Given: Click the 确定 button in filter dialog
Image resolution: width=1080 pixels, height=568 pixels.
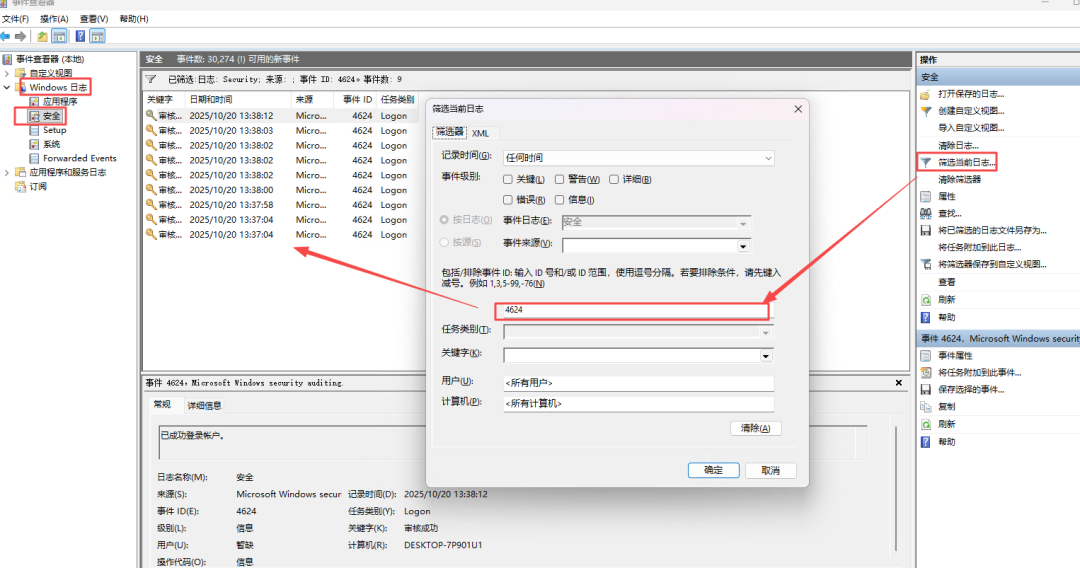Looking at the screenshot, I should (714, 470).
